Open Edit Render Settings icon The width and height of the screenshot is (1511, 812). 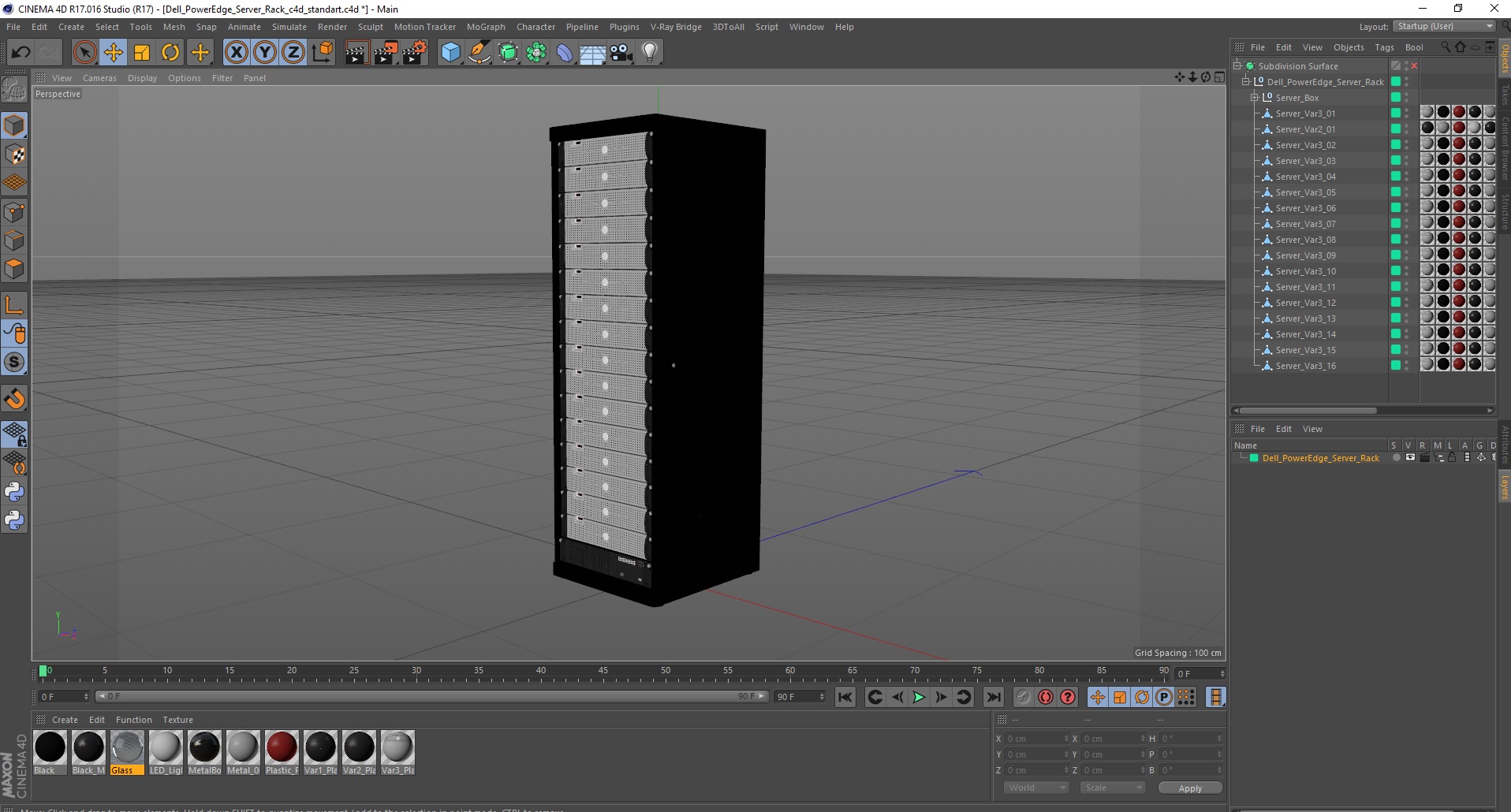click(415, 53)
